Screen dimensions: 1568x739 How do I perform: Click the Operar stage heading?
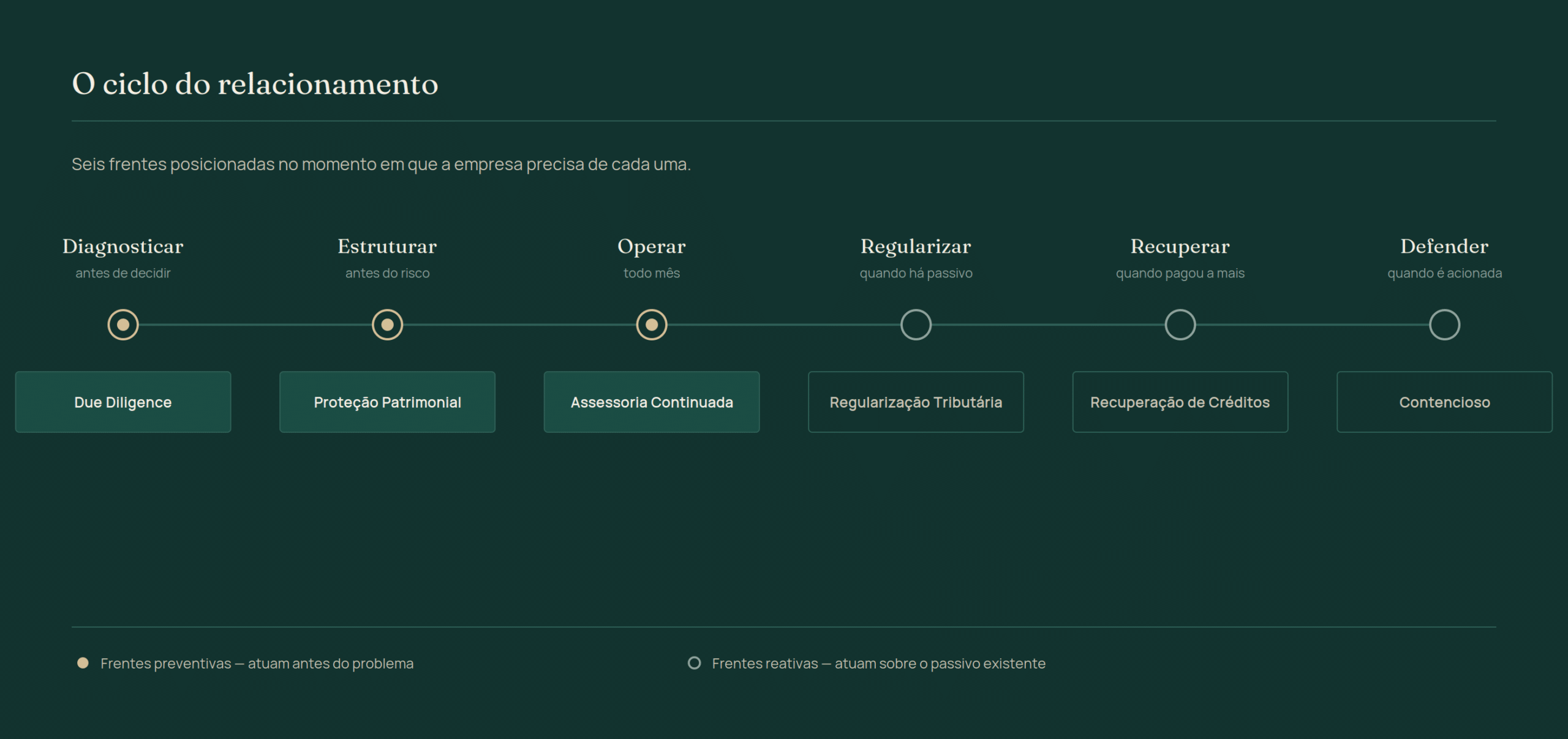(x=652, y=247)
